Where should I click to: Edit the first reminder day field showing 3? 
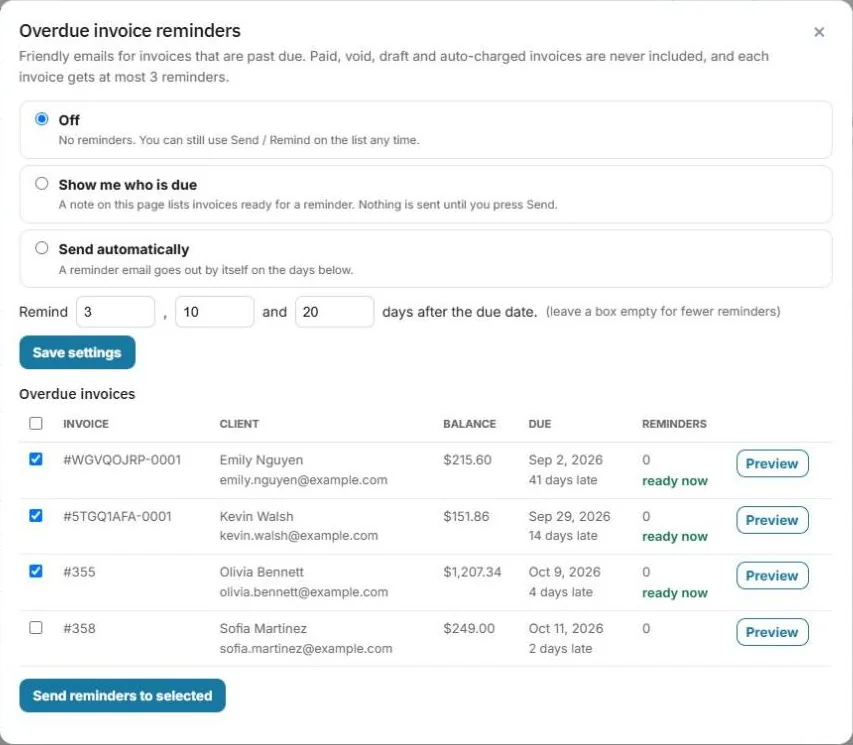115,312
